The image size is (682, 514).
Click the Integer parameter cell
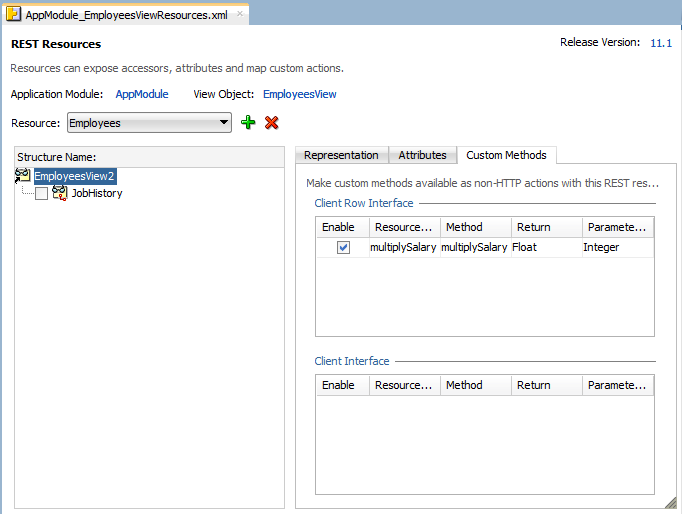[x=618, y=247]
